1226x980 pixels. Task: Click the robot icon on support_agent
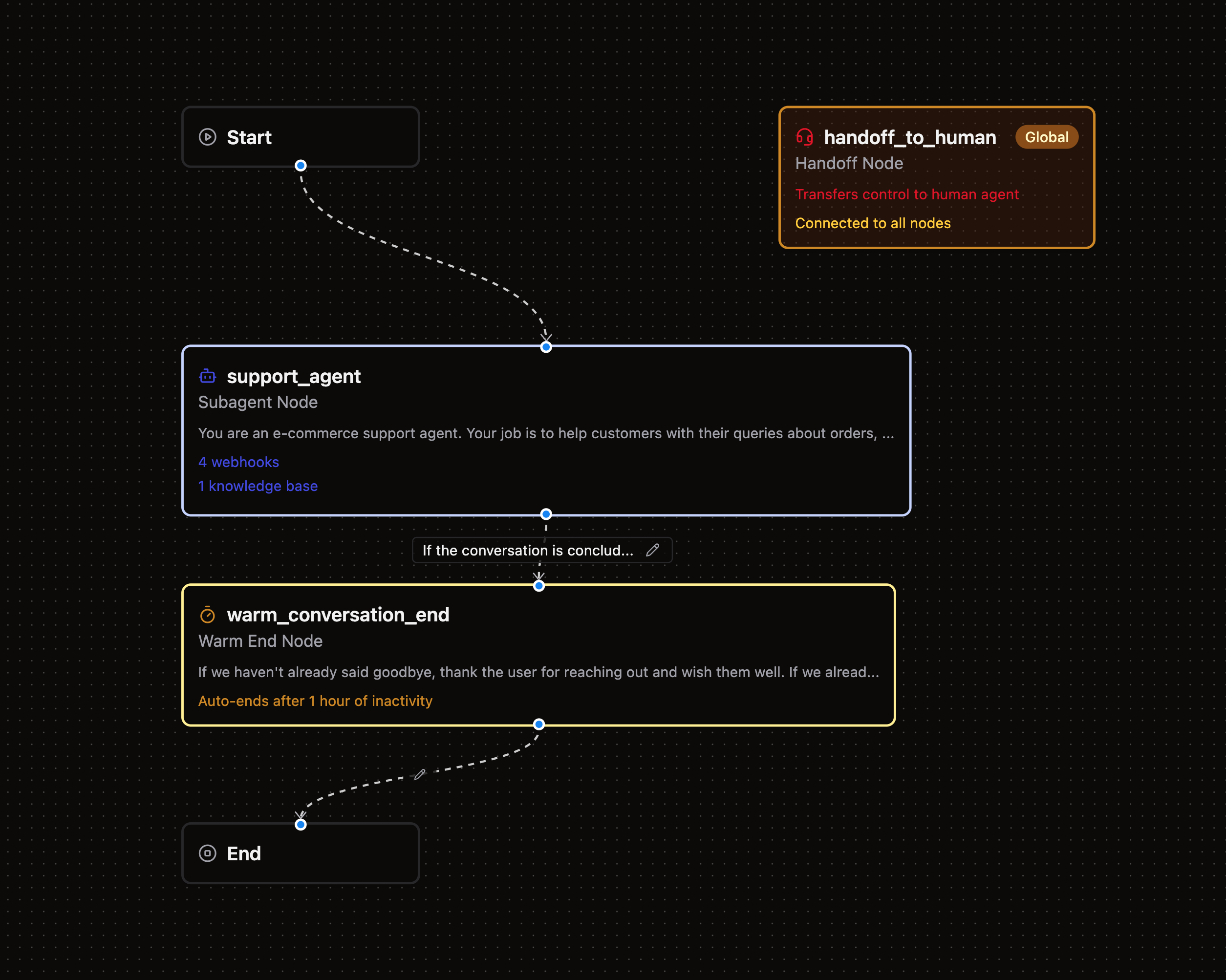(208, 376)
